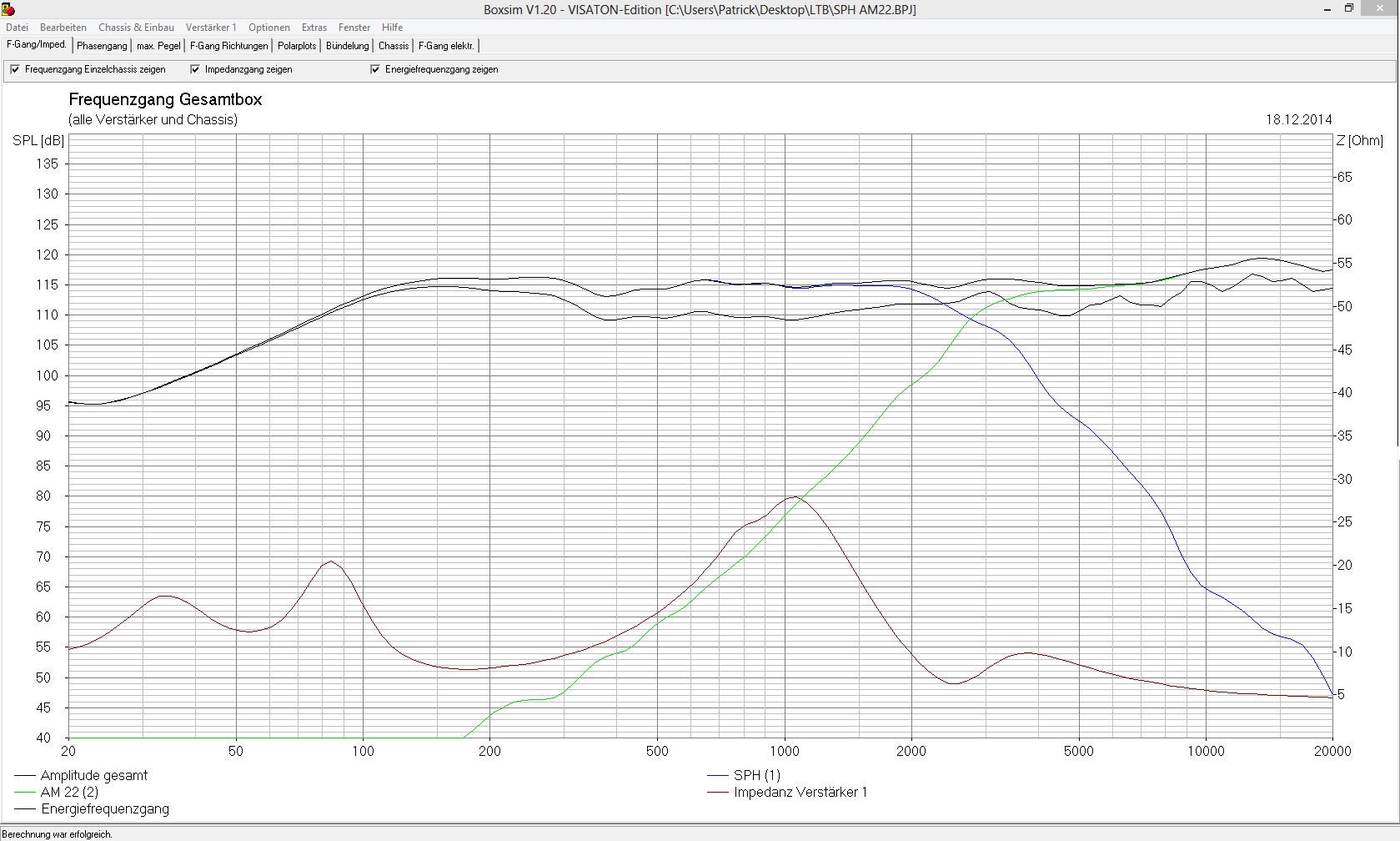
Task: Open the Hilfe menu
Action: point(392,28)
